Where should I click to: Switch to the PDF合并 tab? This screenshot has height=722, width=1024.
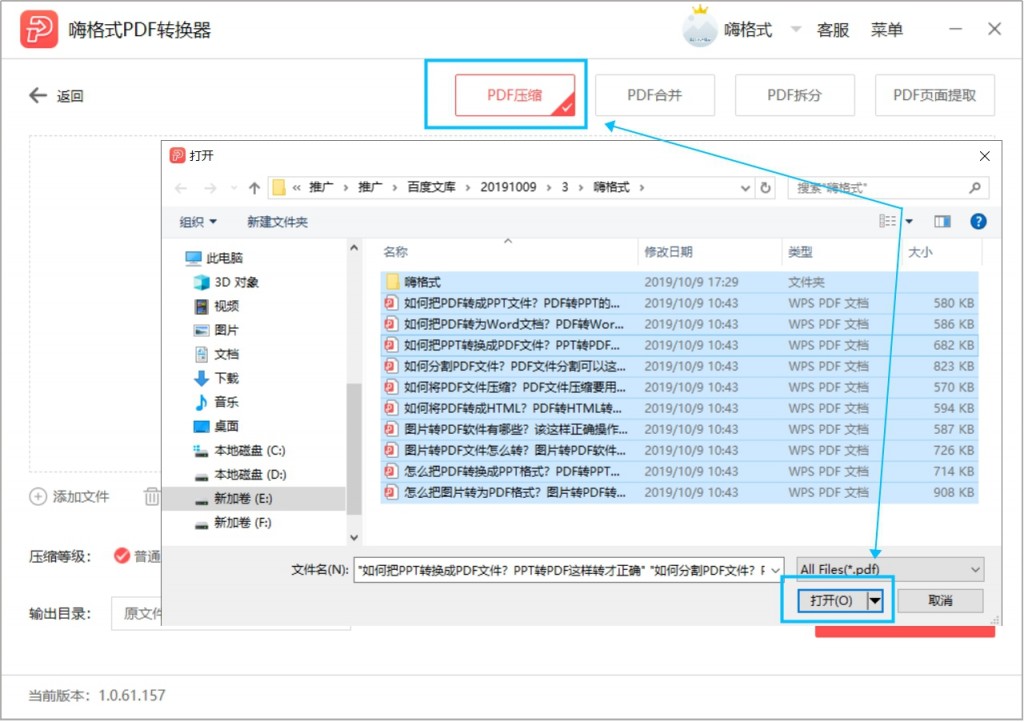click(x=654, y=95)
